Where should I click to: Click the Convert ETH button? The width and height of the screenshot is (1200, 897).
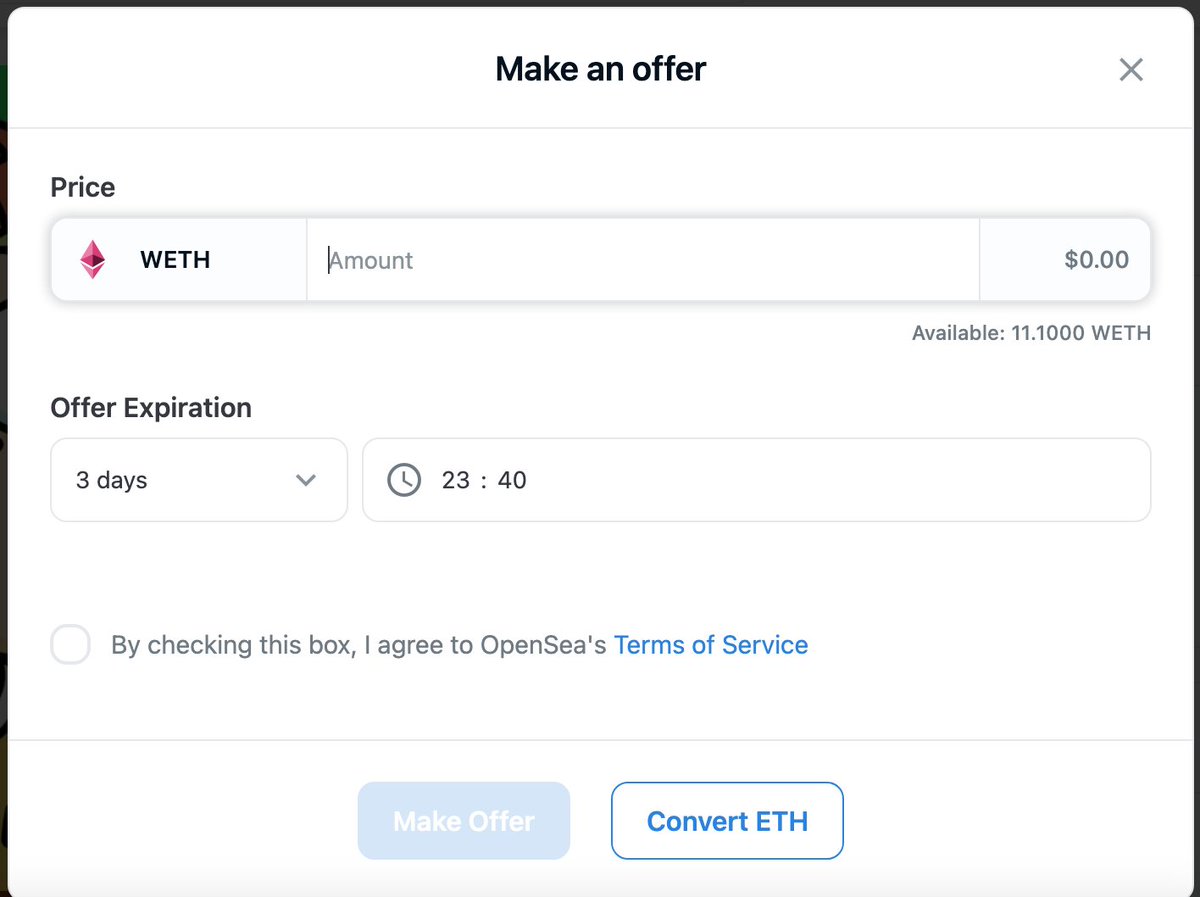click(727, 821)
